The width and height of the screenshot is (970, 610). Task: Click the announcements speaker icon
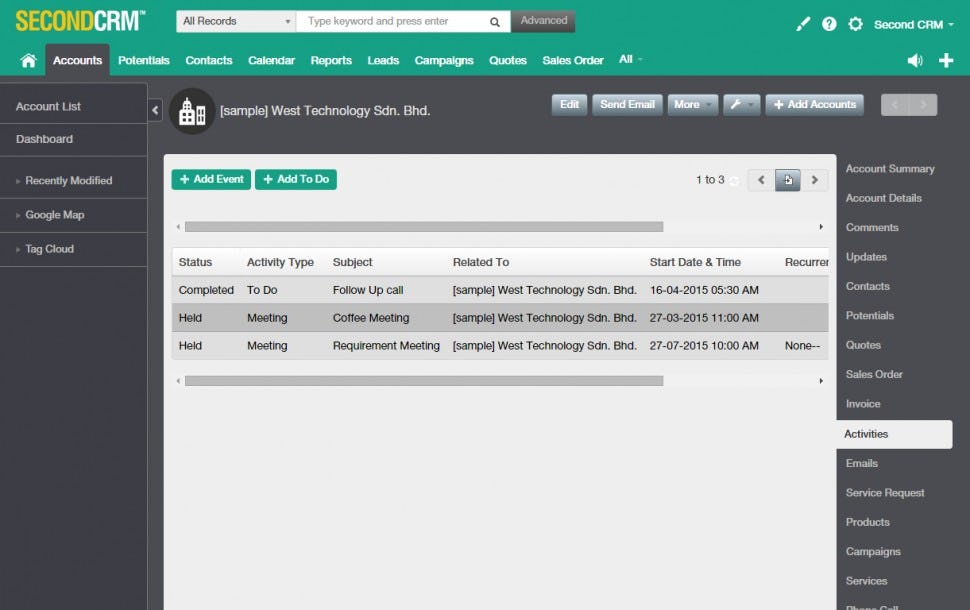915,60
